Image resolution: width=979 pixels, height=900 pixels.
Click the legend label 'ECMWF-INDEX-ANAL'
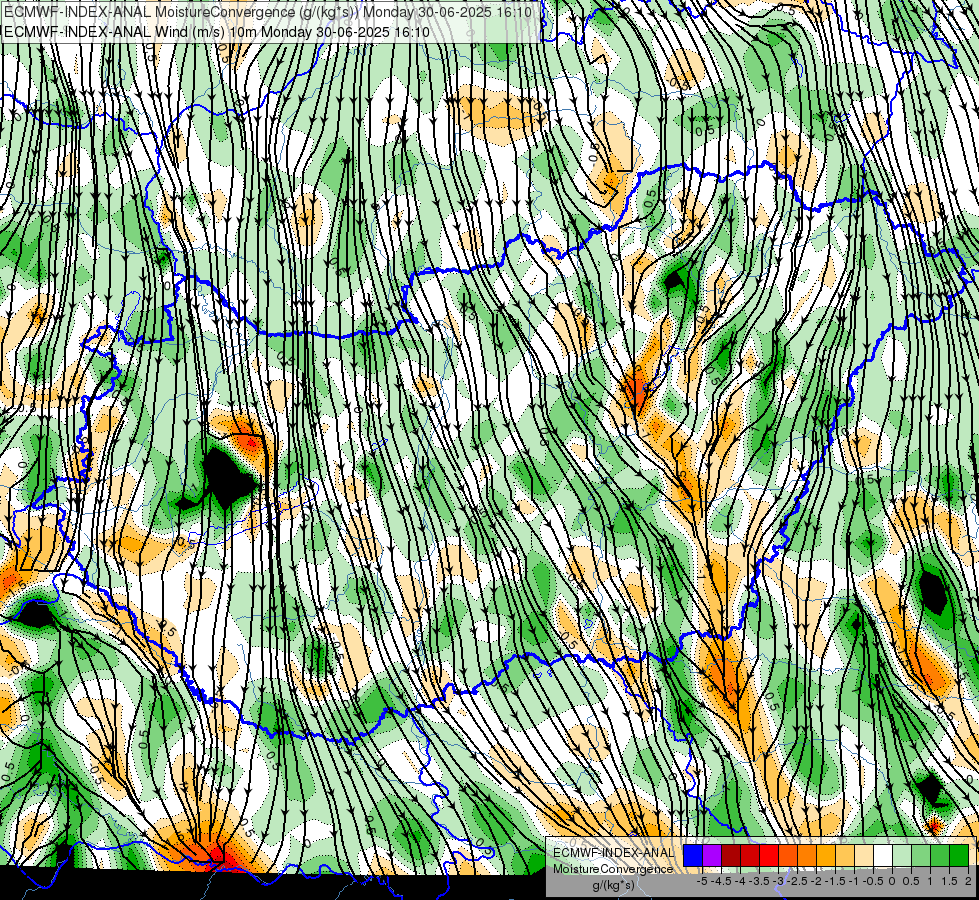[x=613, y=853]
